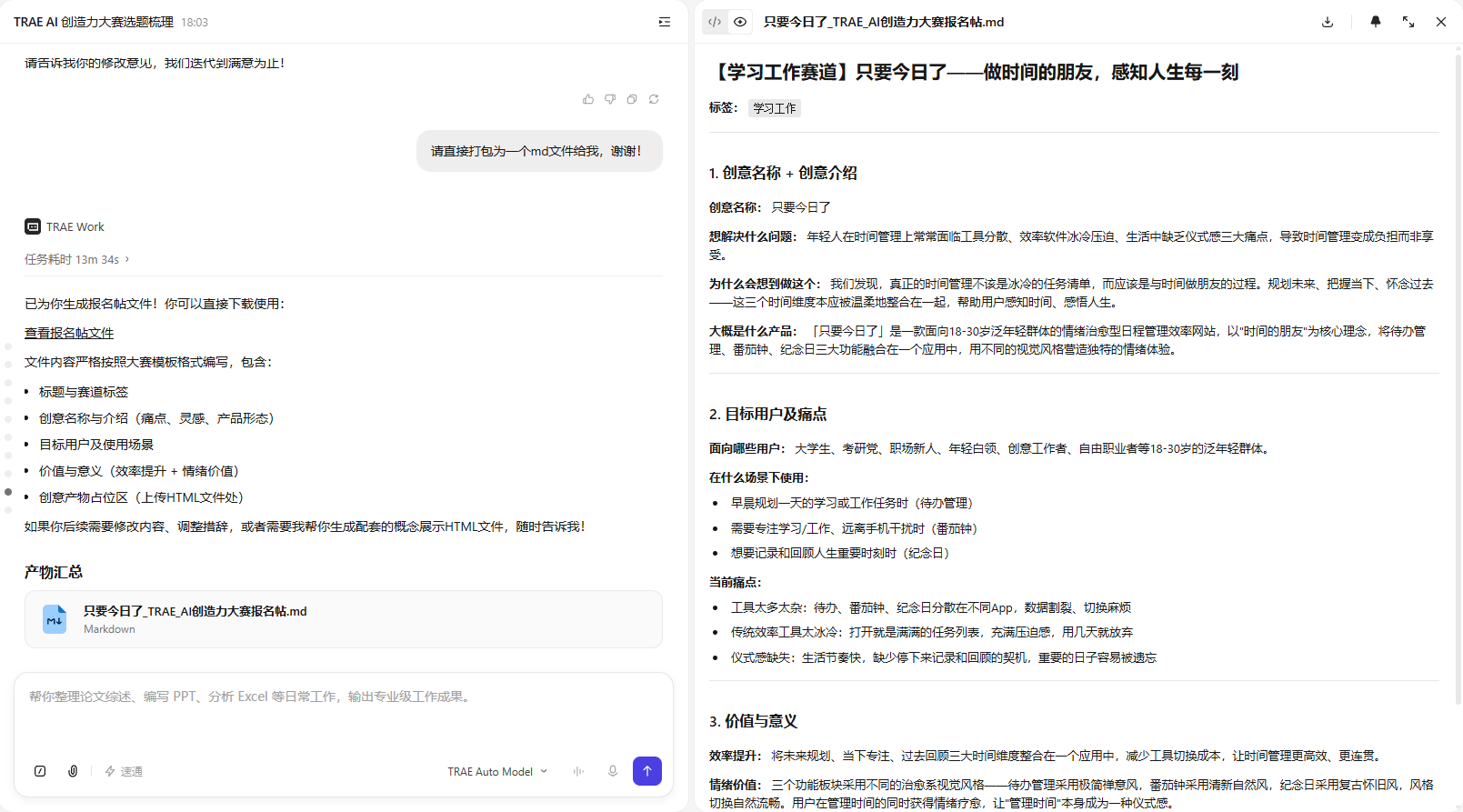The image size is (1463, 812).
Task: Give a thumbs up to the previous reply
Action: pyautogui.click(x=588, y=99)
